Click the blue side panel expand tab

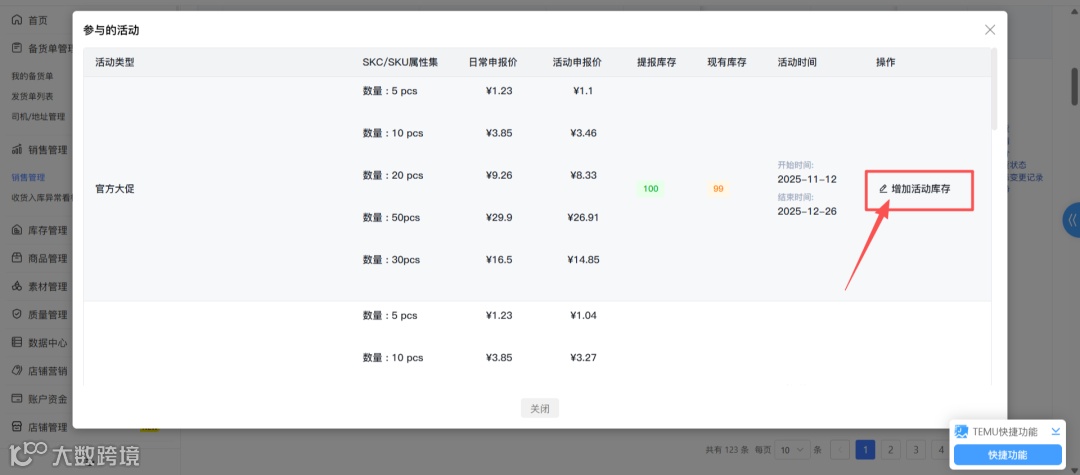coord(1072,220)
